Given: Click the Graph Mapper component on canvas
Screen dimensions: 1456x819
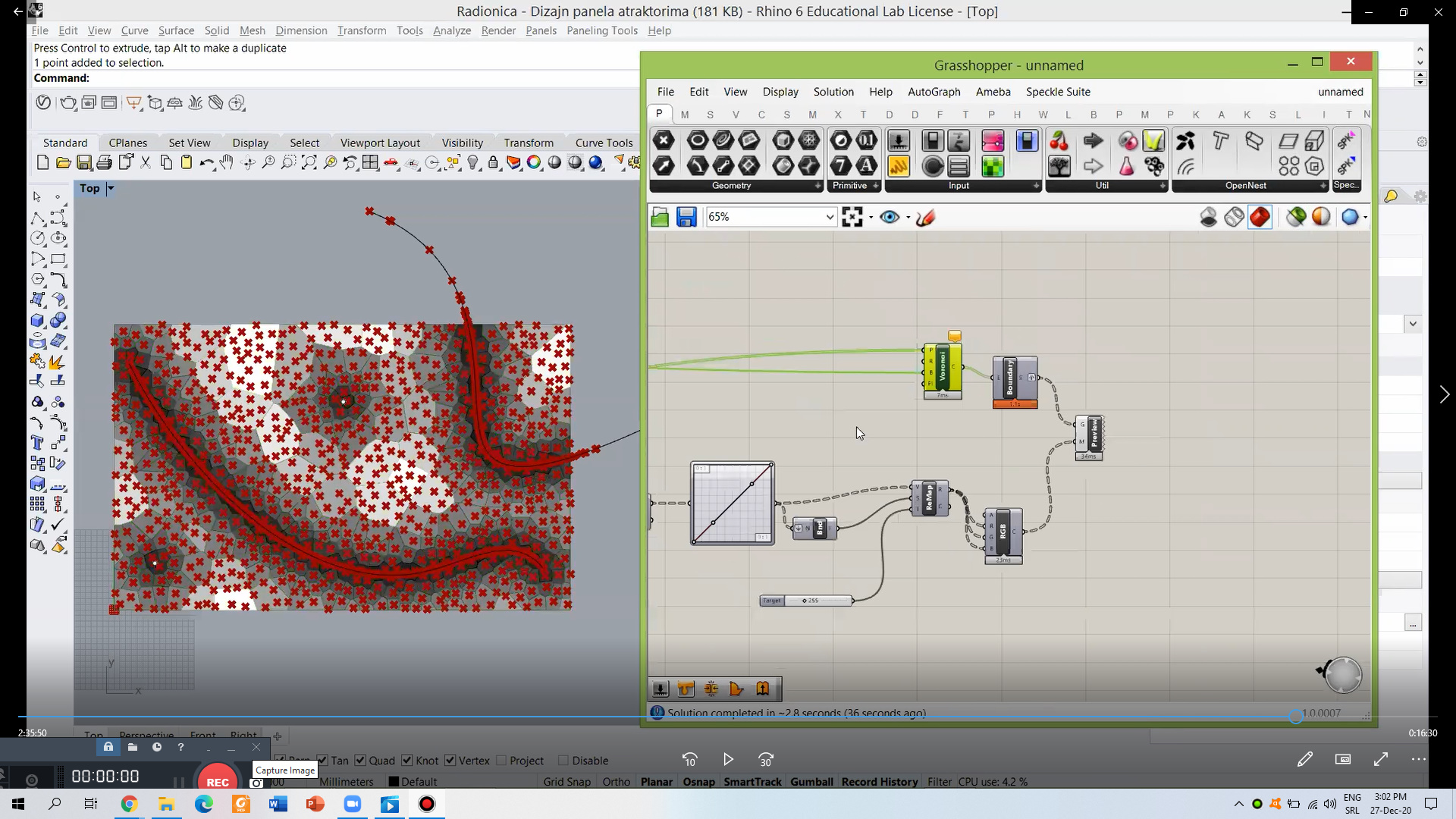Looking at the screenshot, I should (733, 503).
